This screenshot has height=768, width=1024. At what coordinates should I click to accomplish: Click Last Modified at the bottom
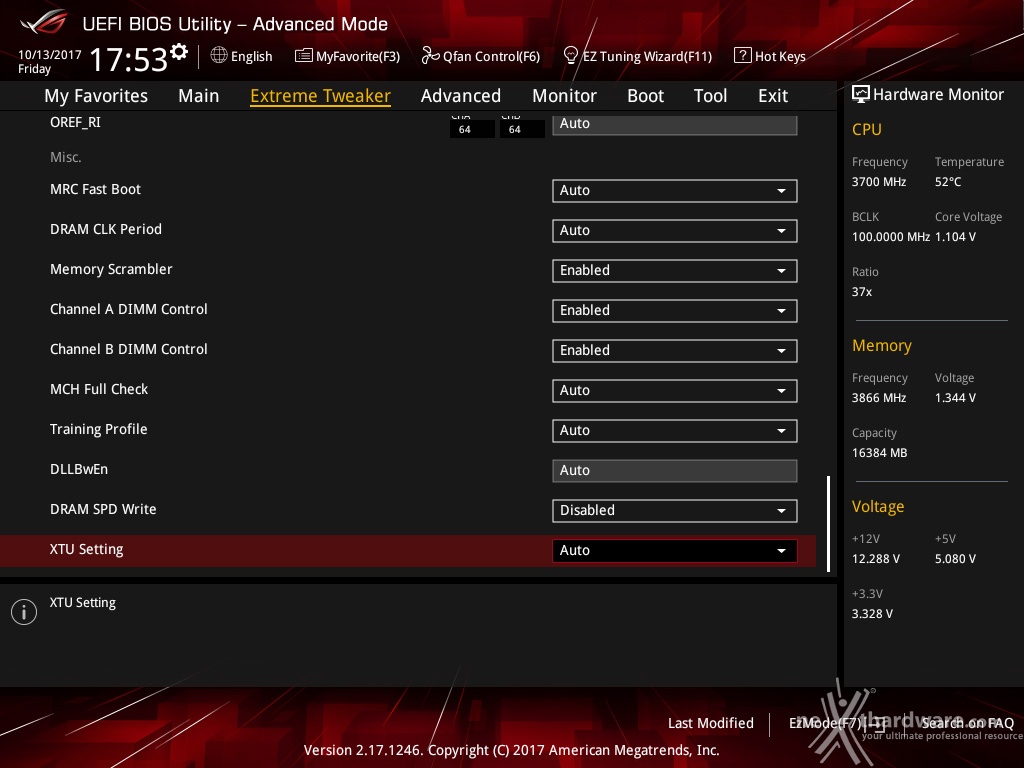711,723
